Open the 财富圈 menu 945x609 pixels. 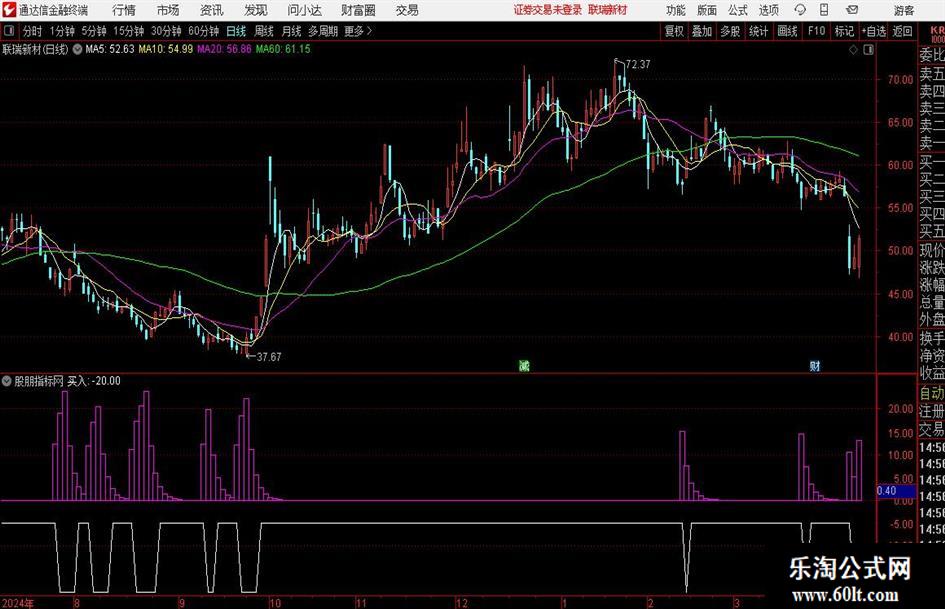(x=358, y=10)
